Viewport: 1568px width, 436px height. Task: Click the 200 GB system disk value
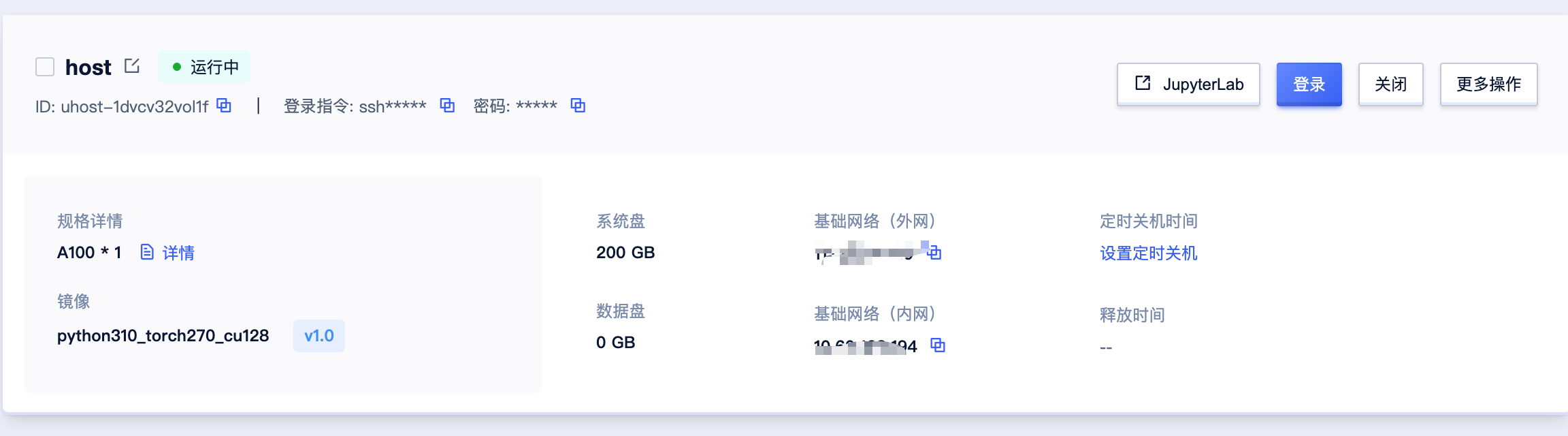click(625, 253)
